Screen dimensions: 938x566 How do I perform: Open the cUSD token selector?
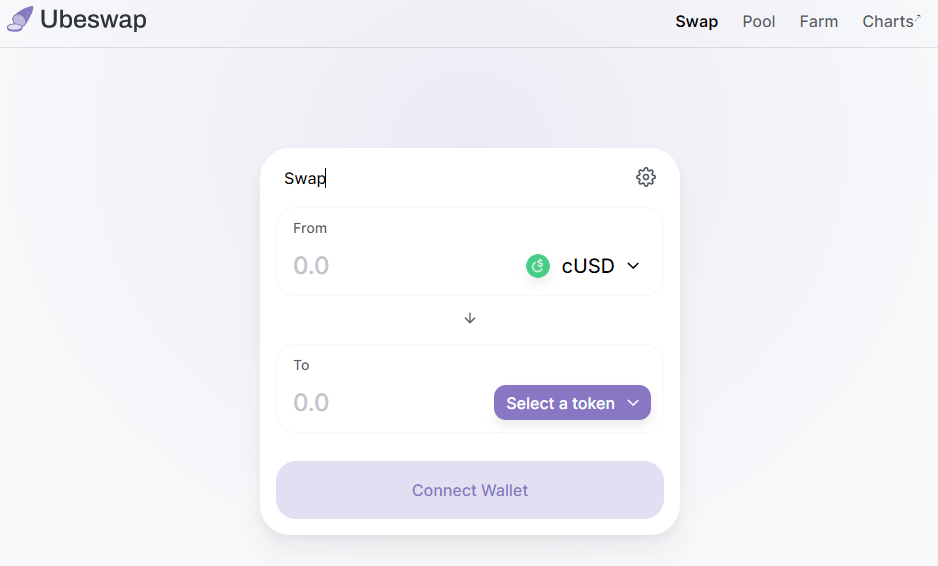pos(587,266)
